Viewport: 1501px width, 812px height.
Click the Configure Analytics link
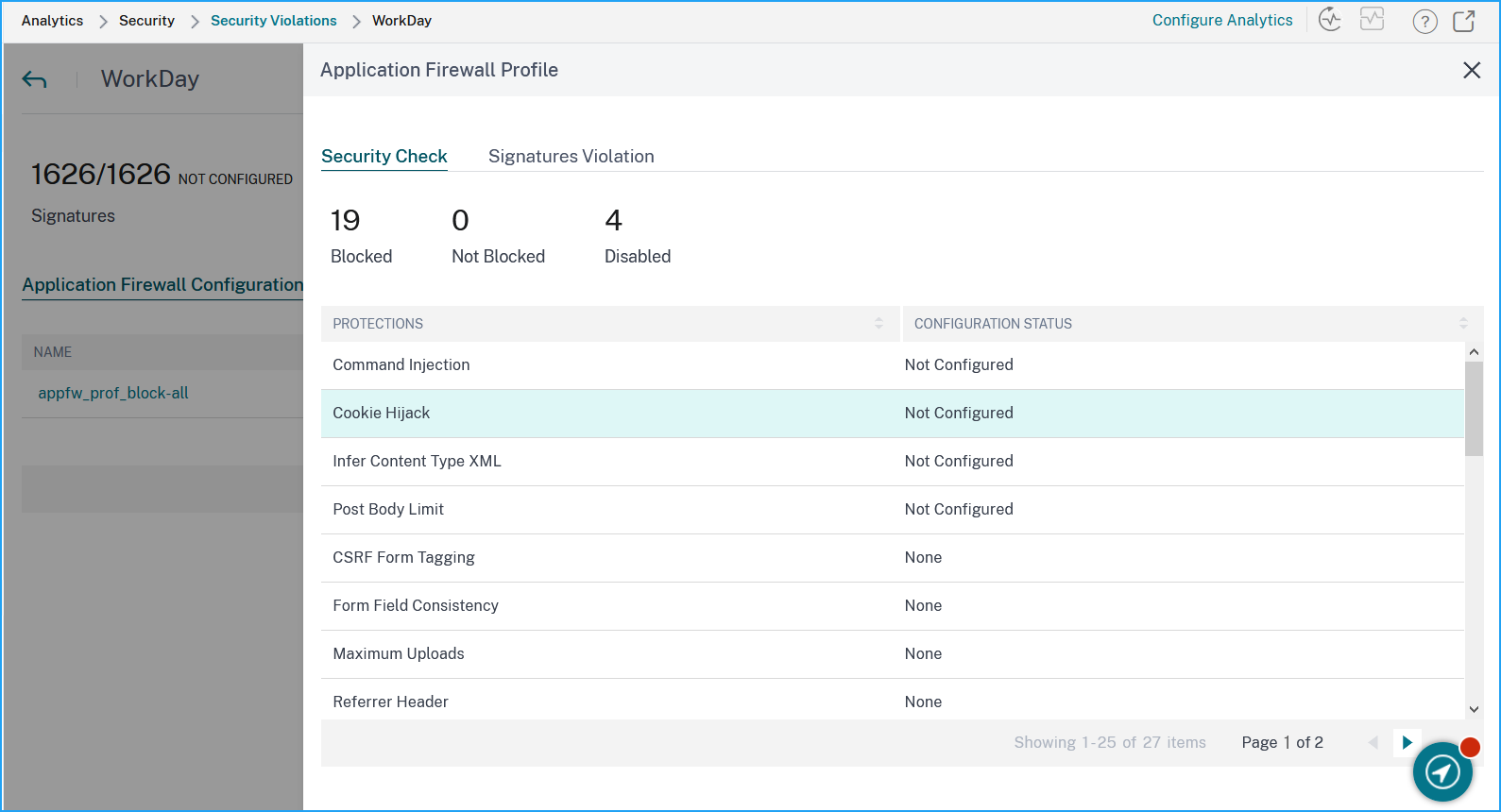click(x=1222, y=20)
